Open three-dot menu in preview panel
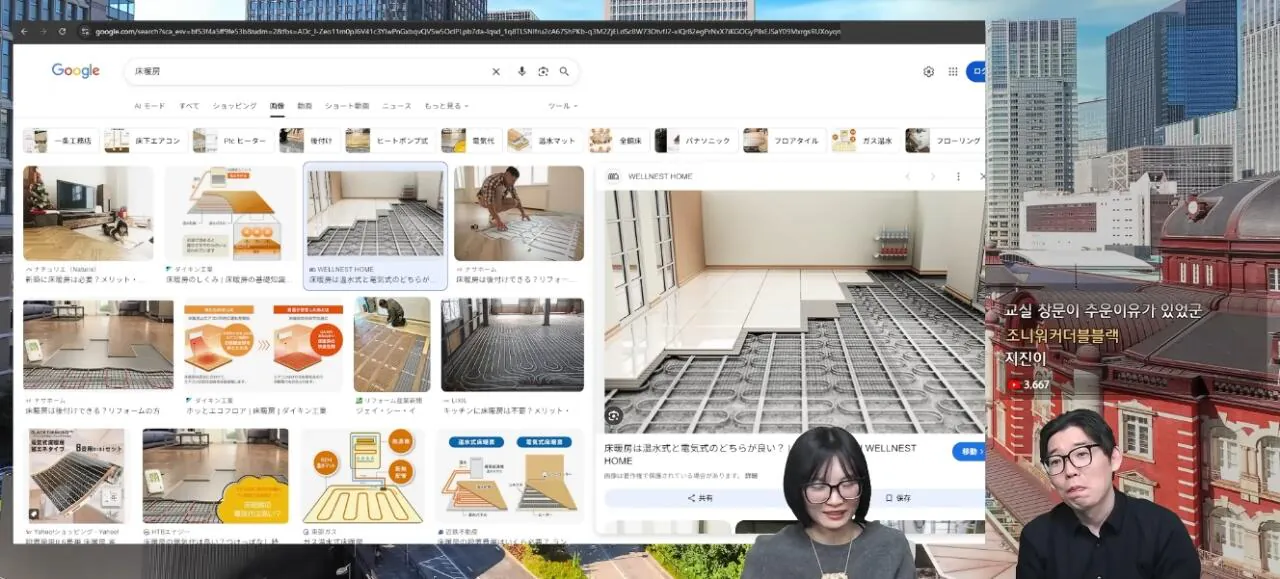Viewport: 1280px width, 579px height. tap(958, 177)
